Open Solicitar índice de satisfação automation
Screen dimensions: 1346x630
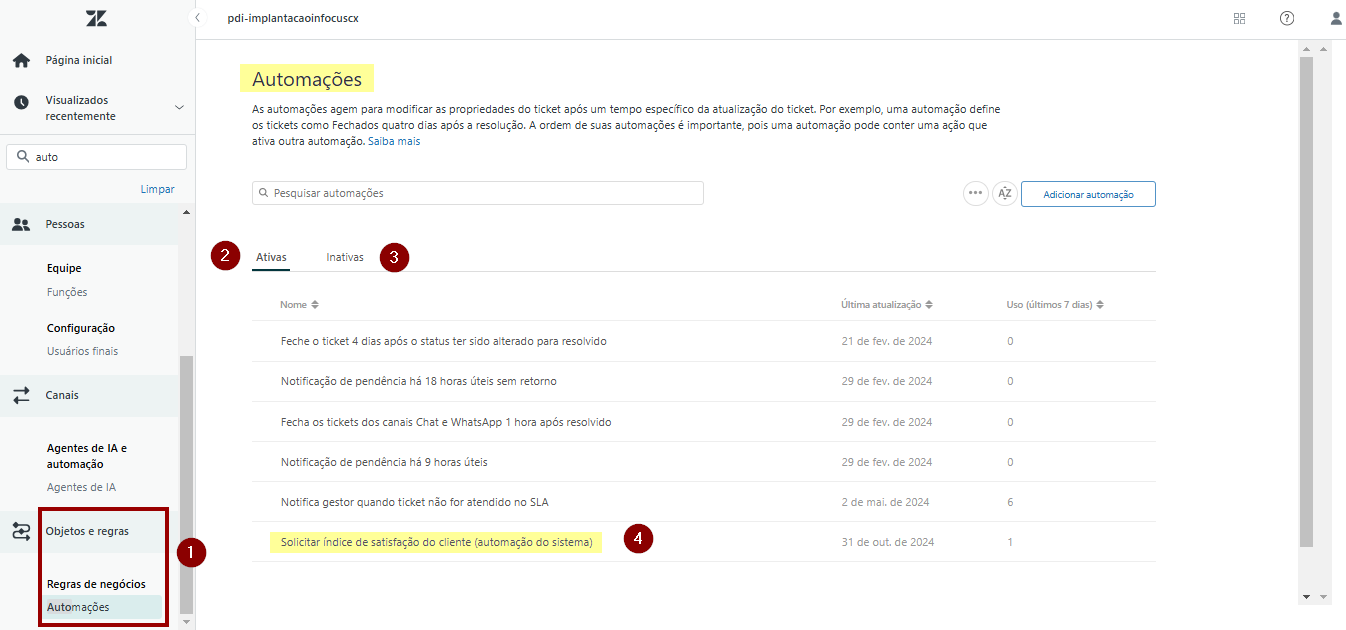436,543
